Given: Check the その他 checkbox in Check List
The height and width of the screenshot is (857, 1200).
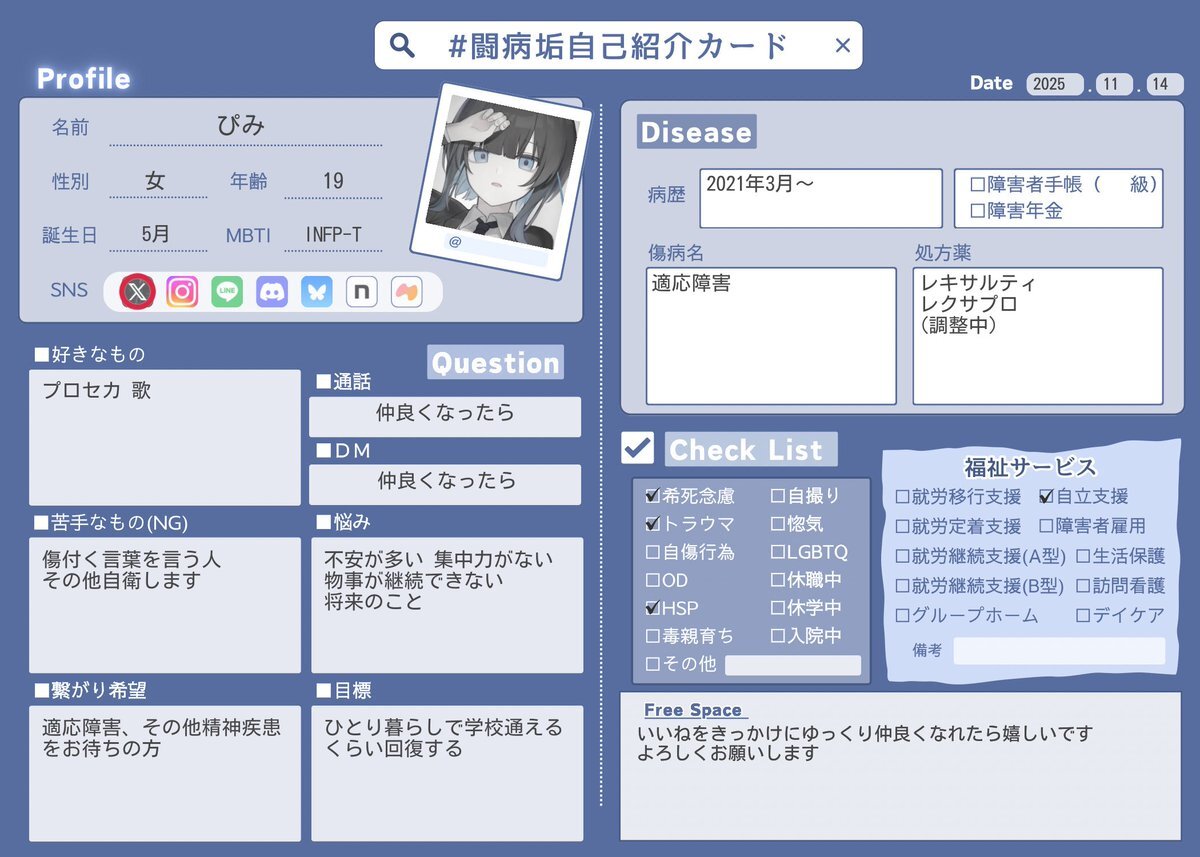Looking at the screenshot, I should (x=653, y=663).
